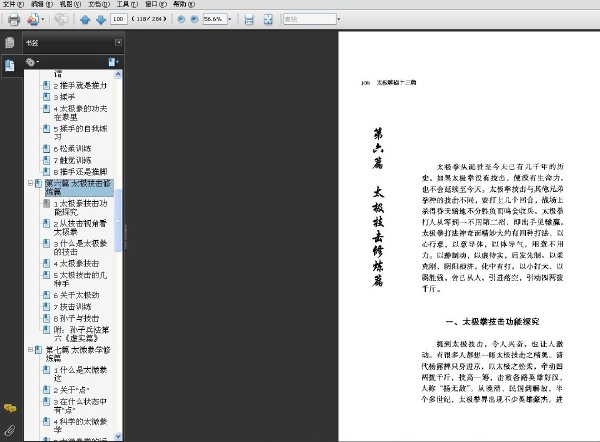Go to previous page with up arrow
The height and width of the screenshot is (442, 600).
pos(85,19)
